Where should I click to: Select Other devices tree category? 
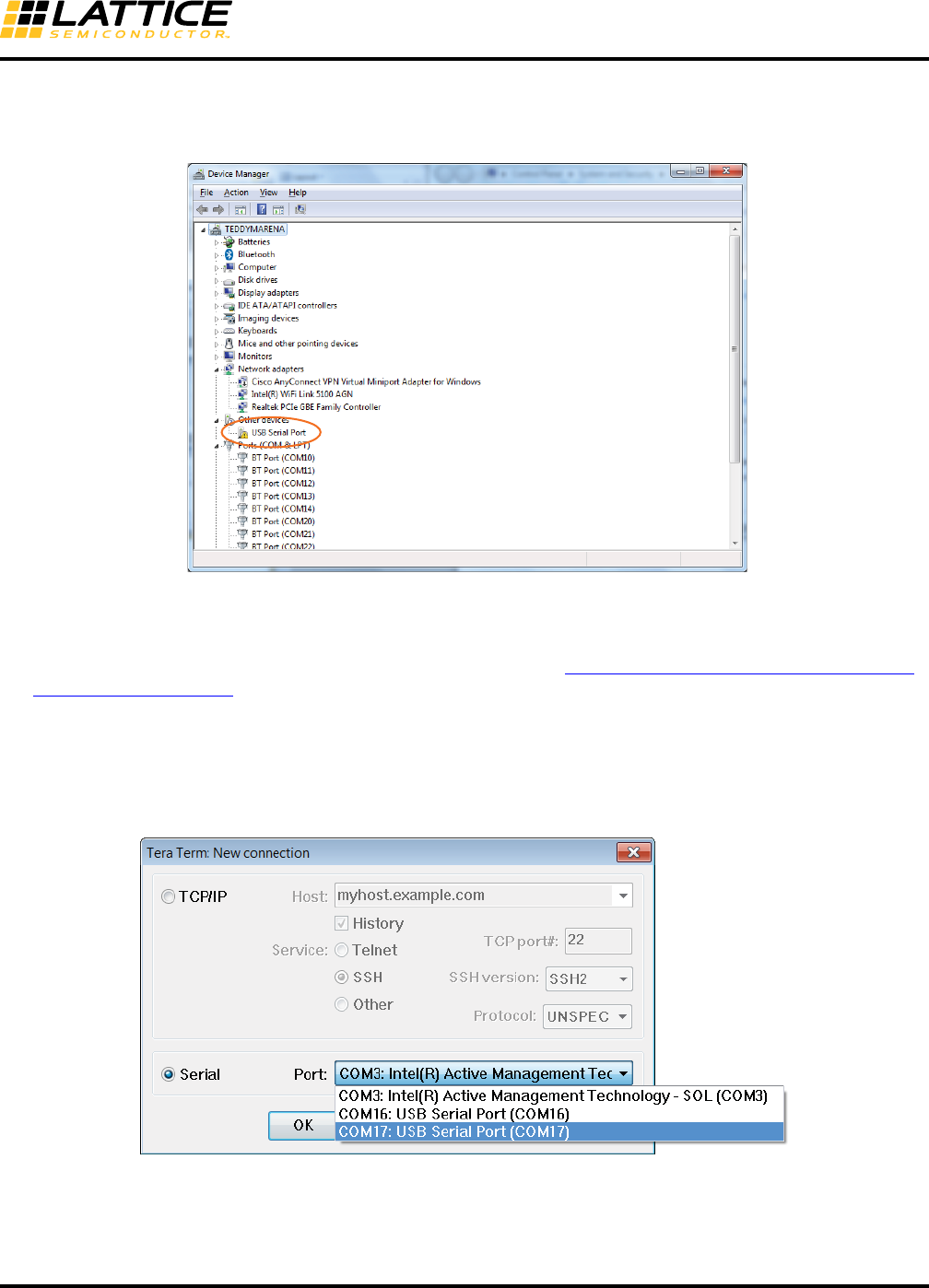(x=263, y=419)
